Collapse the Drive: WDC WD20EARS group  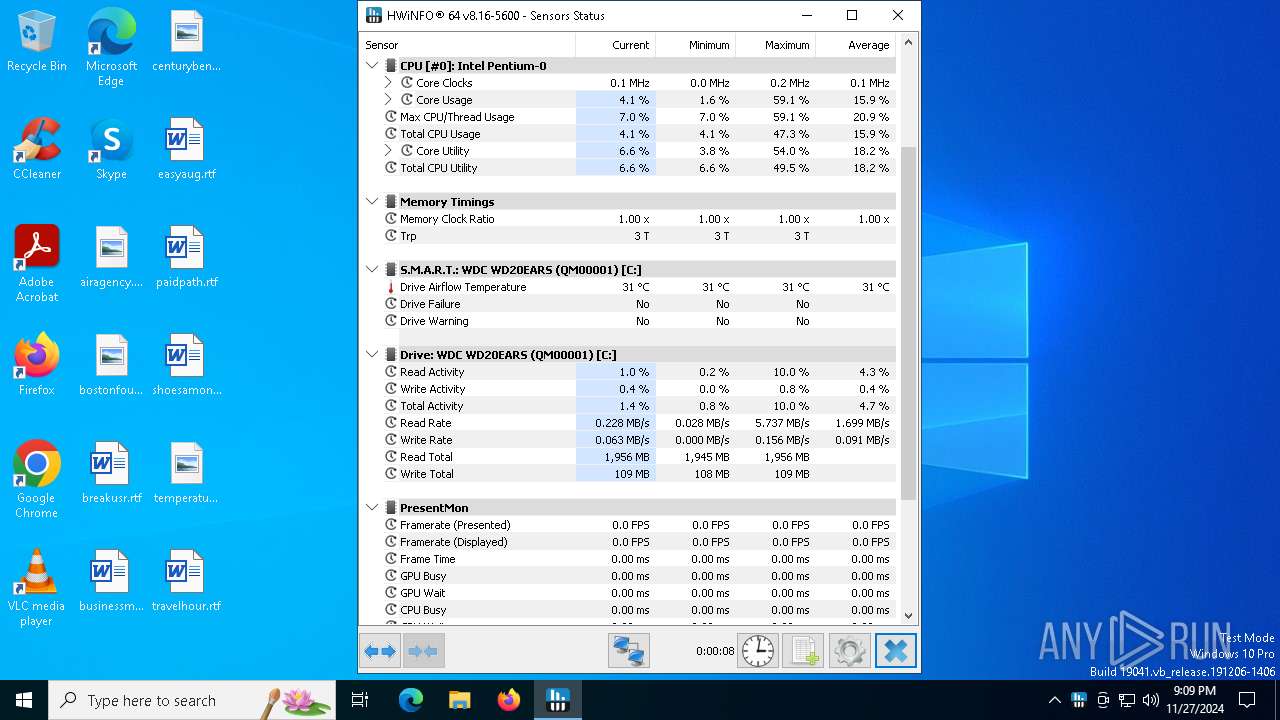click(x=372, y=355)
